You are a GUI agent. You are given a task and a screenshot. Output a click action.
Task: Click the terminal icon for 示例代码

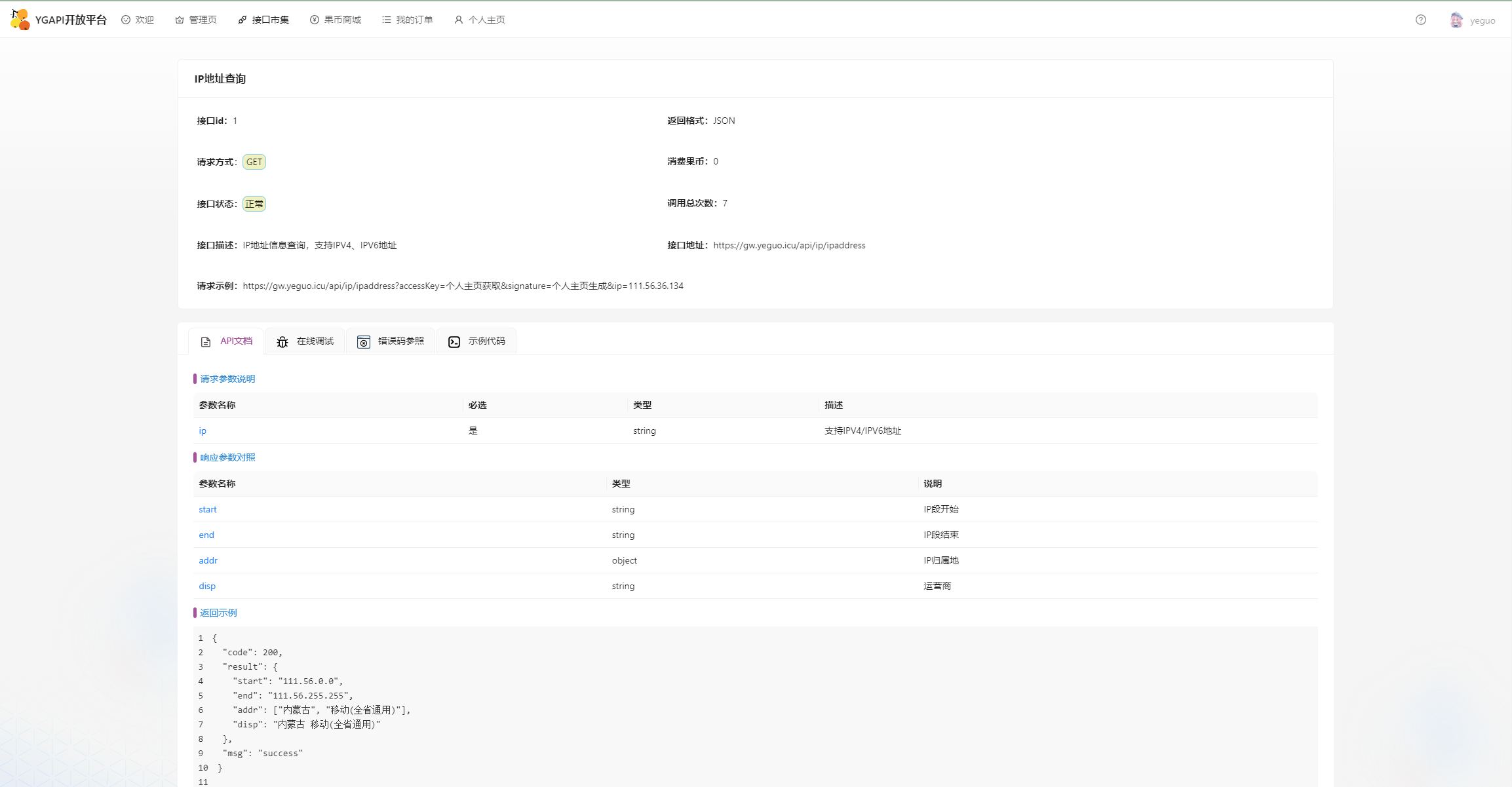click(x=454, y=341)
